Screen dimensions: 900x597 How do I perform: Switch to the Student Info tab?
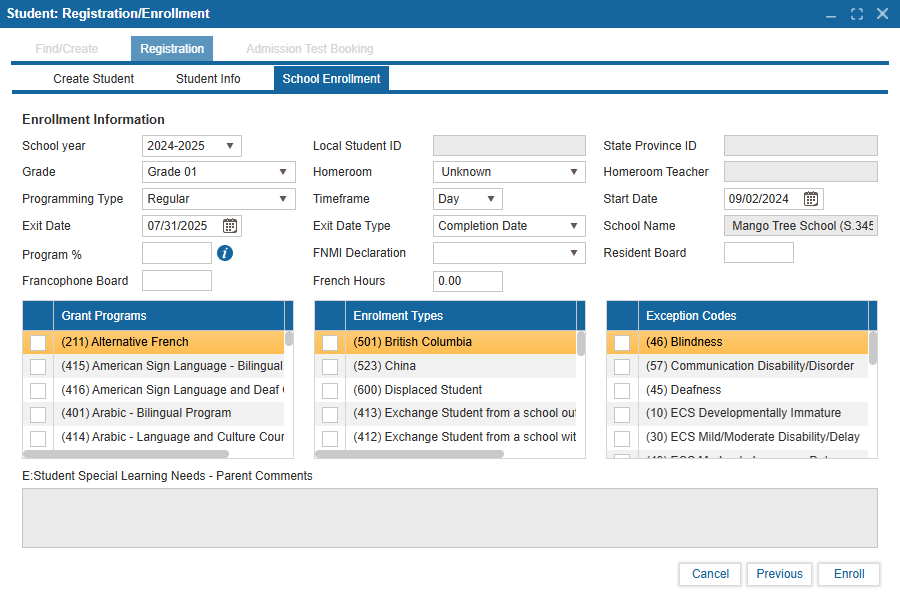click(x=208, y=79)
